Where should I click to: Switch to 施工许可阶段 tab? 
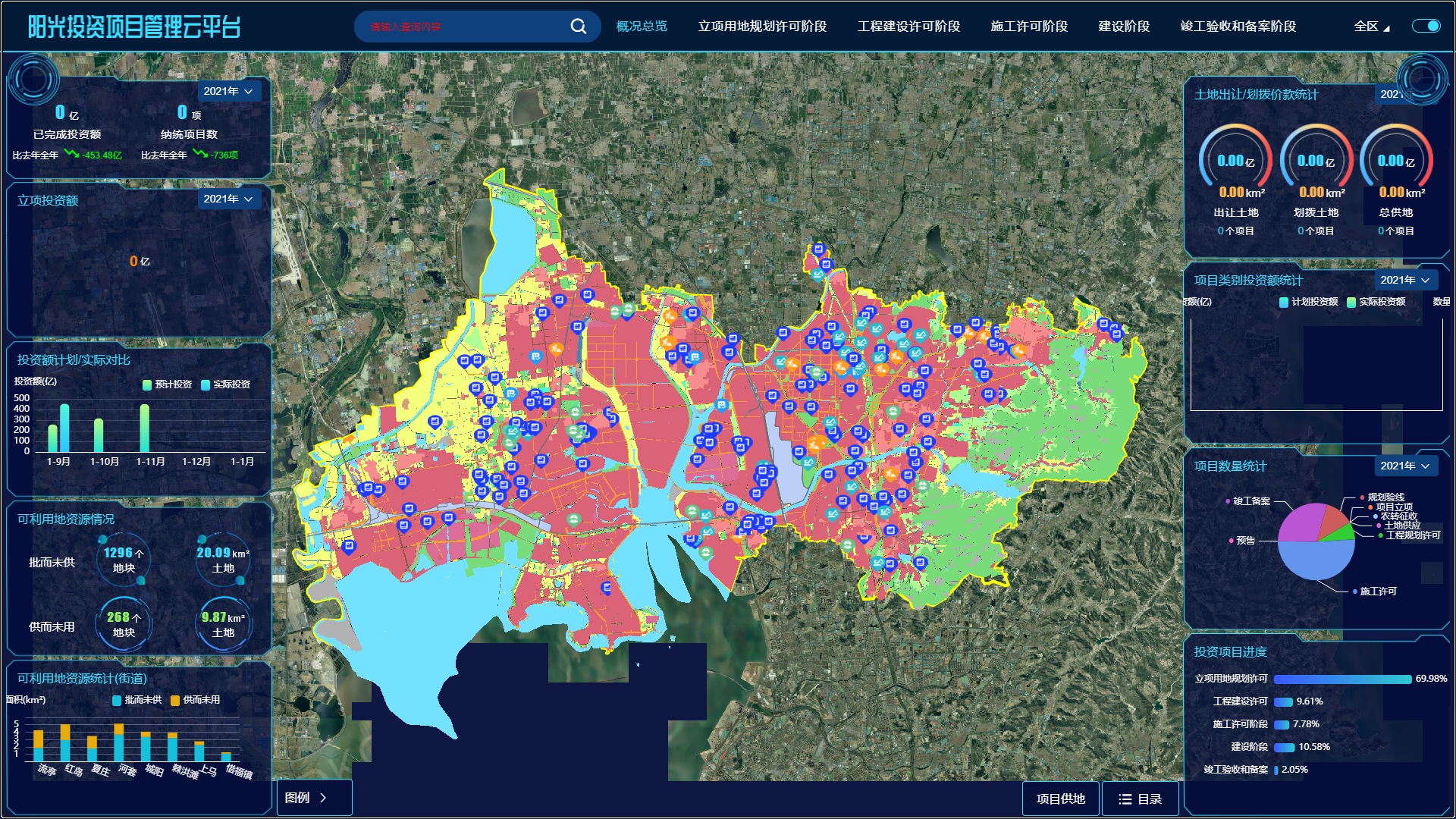click(x=1028, y=27)
